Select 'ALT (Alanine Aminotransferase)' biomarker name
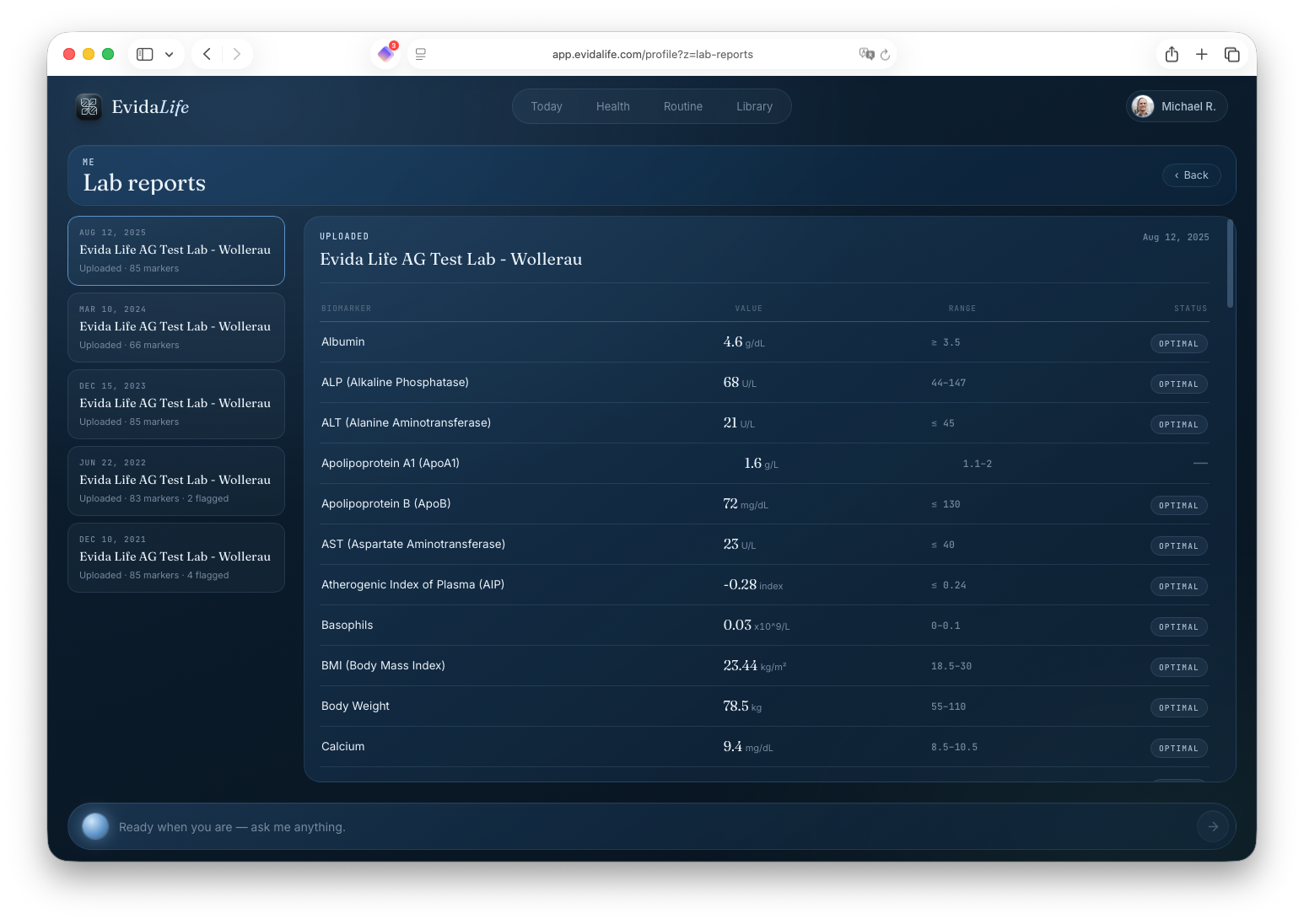 [406, 422]
